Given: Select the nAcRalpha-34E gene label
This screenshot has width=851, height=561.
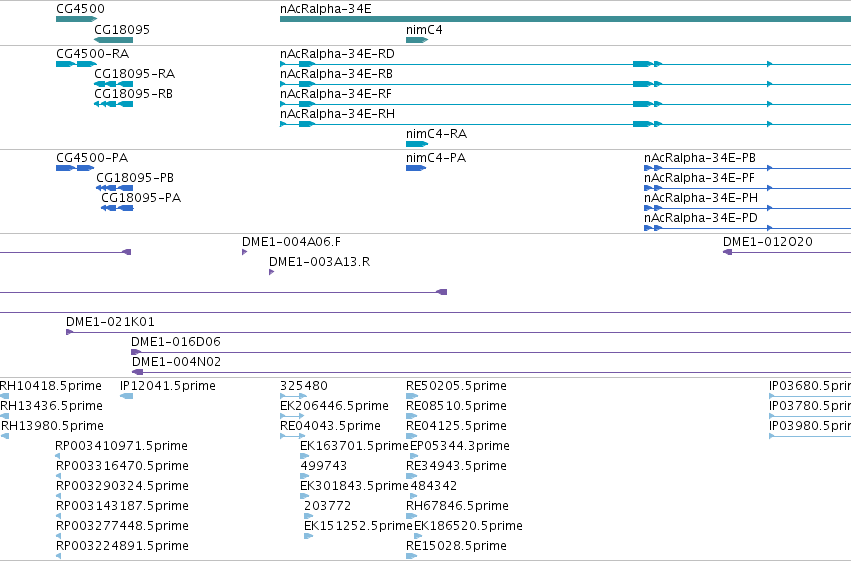Looking at the screenshot, I should (326, 9).
